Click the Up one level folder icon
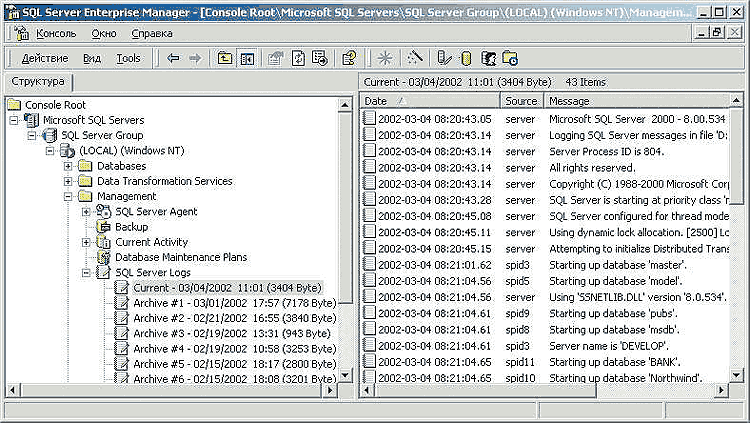750x423 pixels. click(x=225, y=59)
